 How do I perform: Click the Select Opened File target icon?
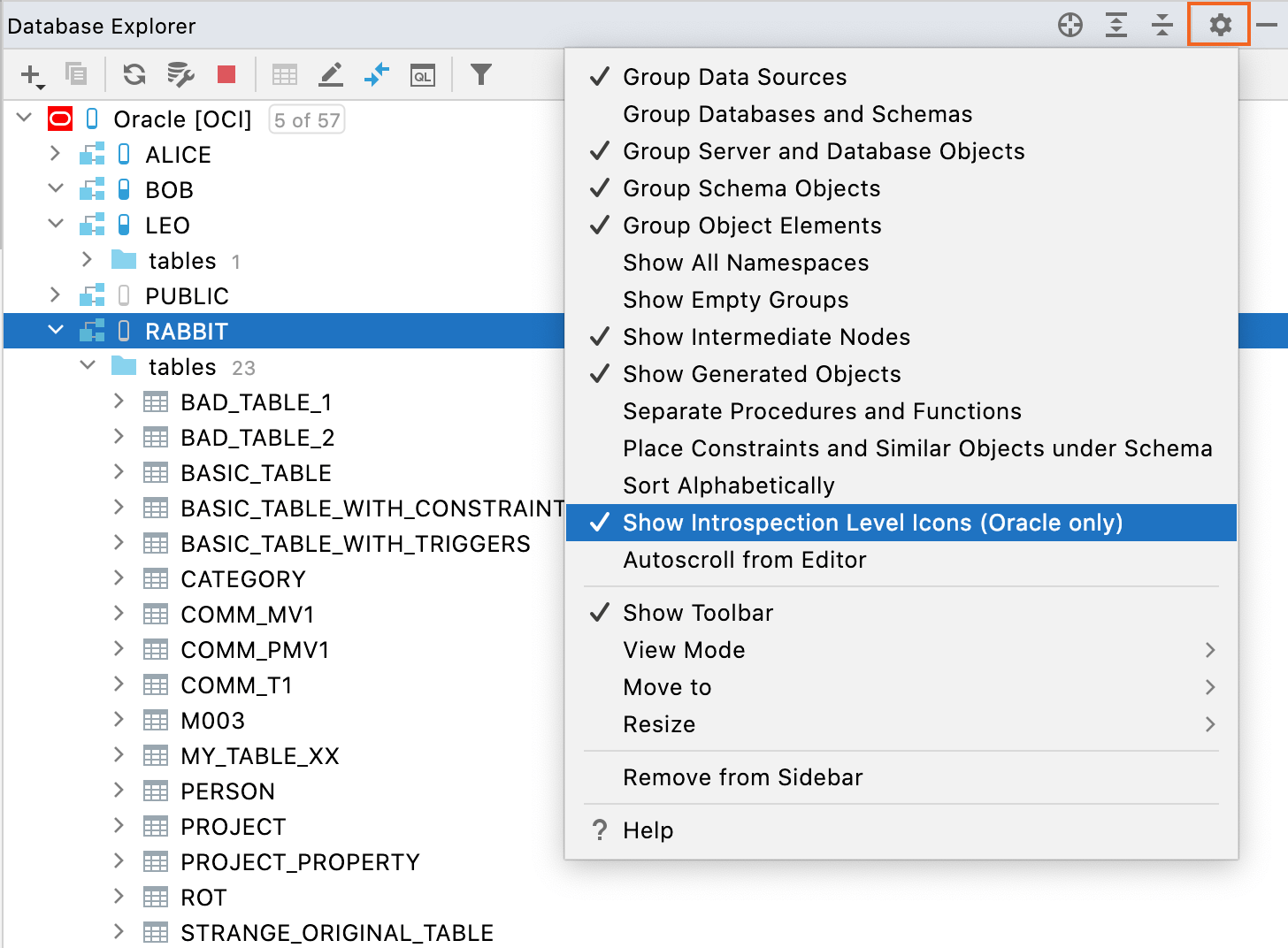point(1070,25)
